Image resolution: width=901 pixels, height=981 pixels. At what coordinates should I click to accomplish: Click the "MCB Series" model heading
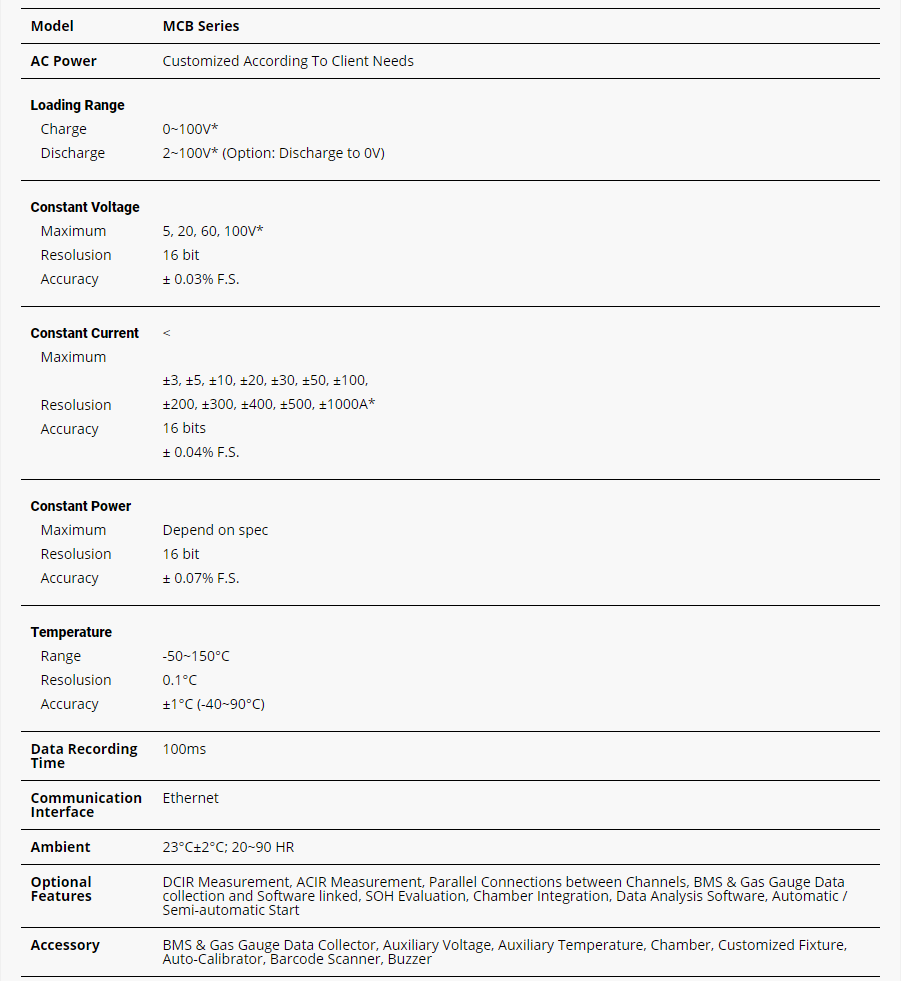(201, 26)
